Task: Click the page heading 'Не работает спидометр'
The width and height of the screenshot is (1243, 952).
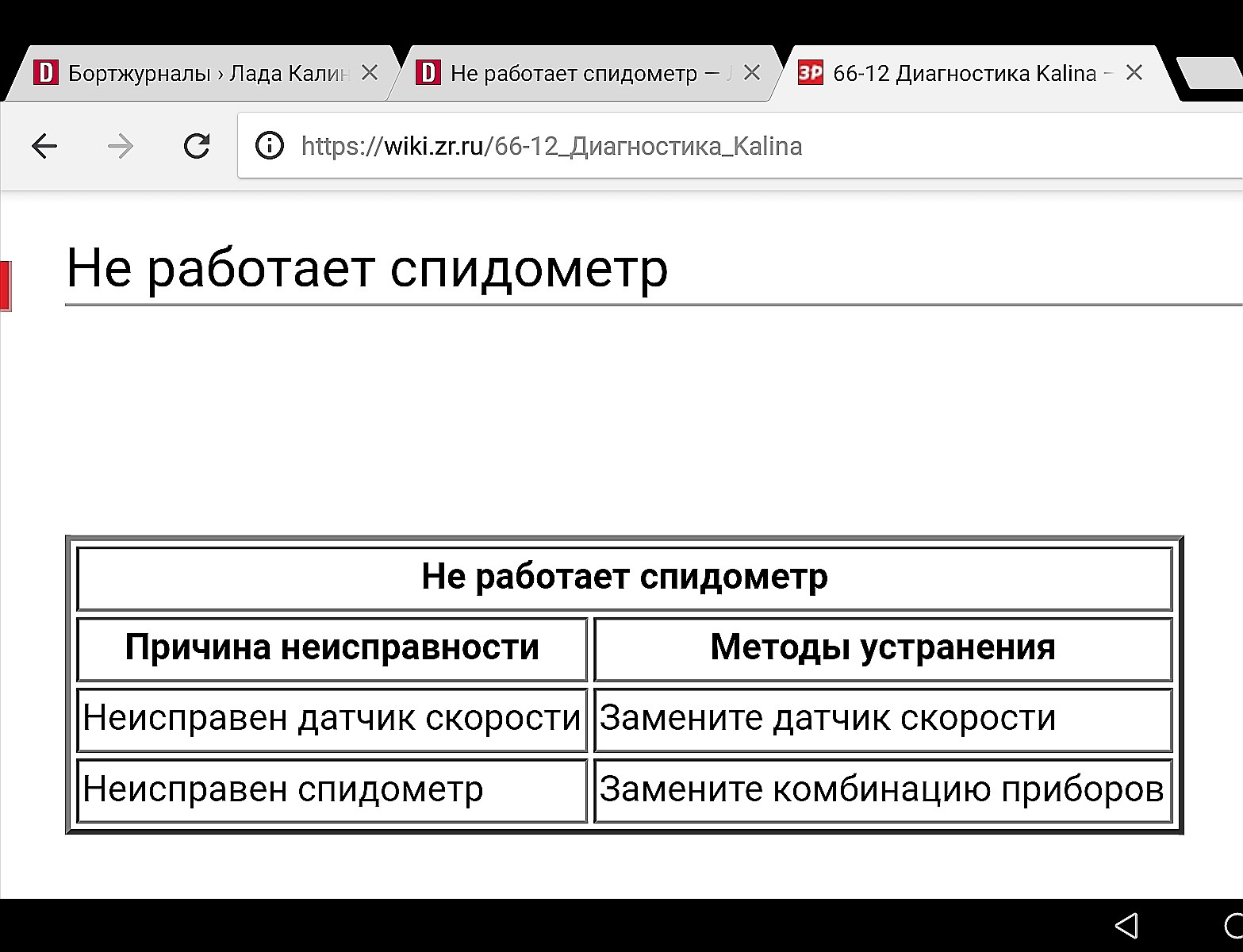Action: pyautogui.click(x=366, y=268)
